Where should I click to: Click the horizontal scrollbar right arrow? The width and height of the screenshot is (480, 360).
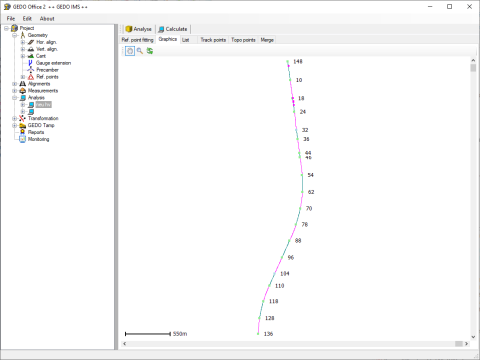[466, 344]
